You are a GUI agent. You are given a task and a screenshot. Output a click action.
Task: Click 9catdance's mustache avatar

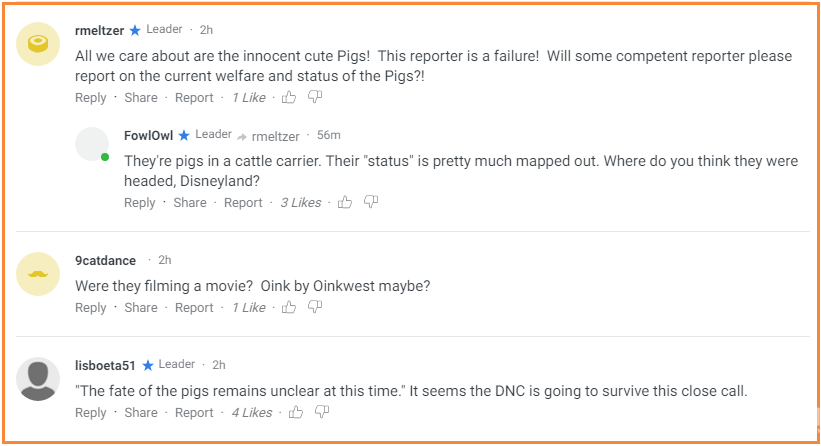pyautogui.click(x=38, y=274)
